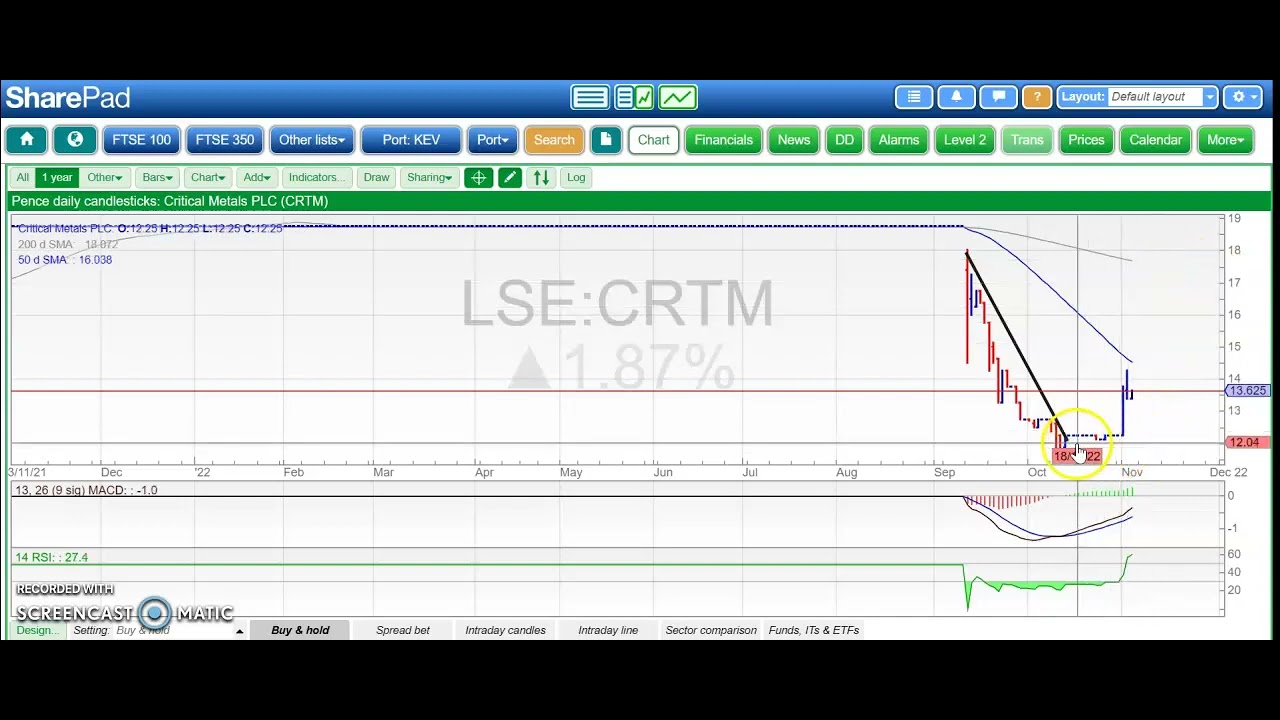Click the 200 d SMA legend label
The width and height of the screenshot is (1280, 720).
[x=68, y=245]
